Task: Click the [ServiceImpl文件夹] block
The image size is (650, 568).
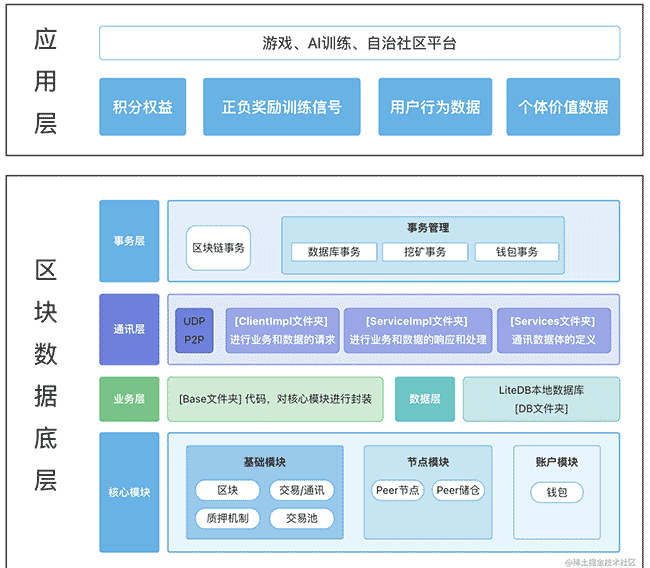Action: click(x=418, y=330)
